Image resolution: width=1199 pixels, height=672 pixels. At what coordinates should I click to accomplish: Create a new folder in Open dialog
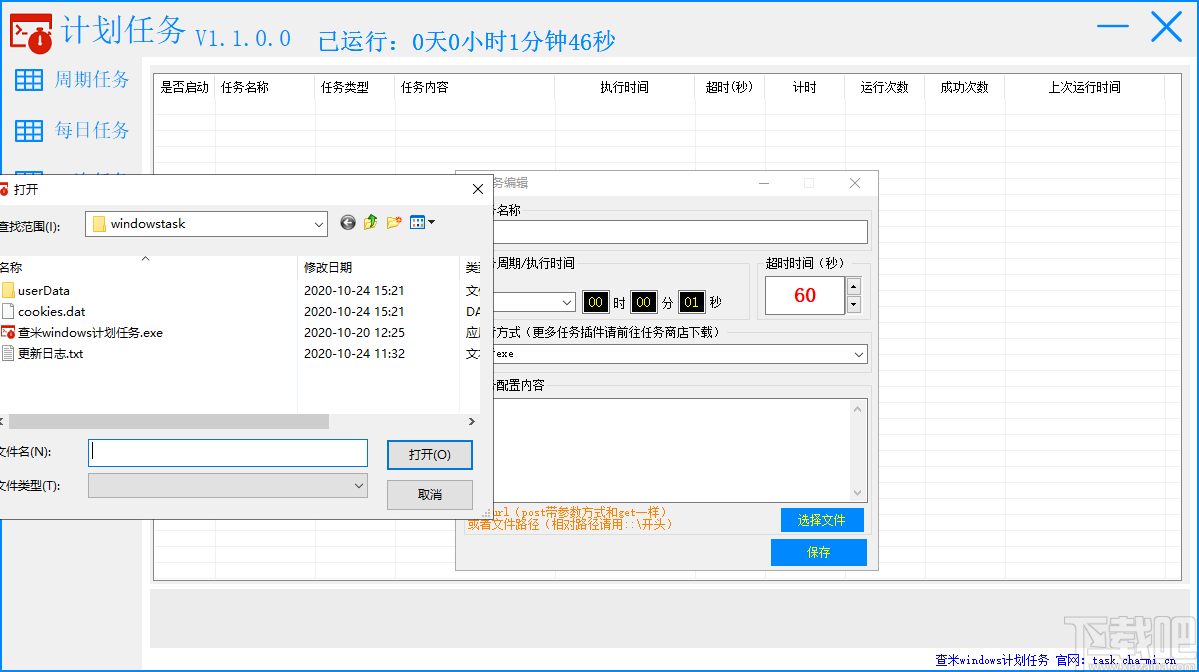393,223
